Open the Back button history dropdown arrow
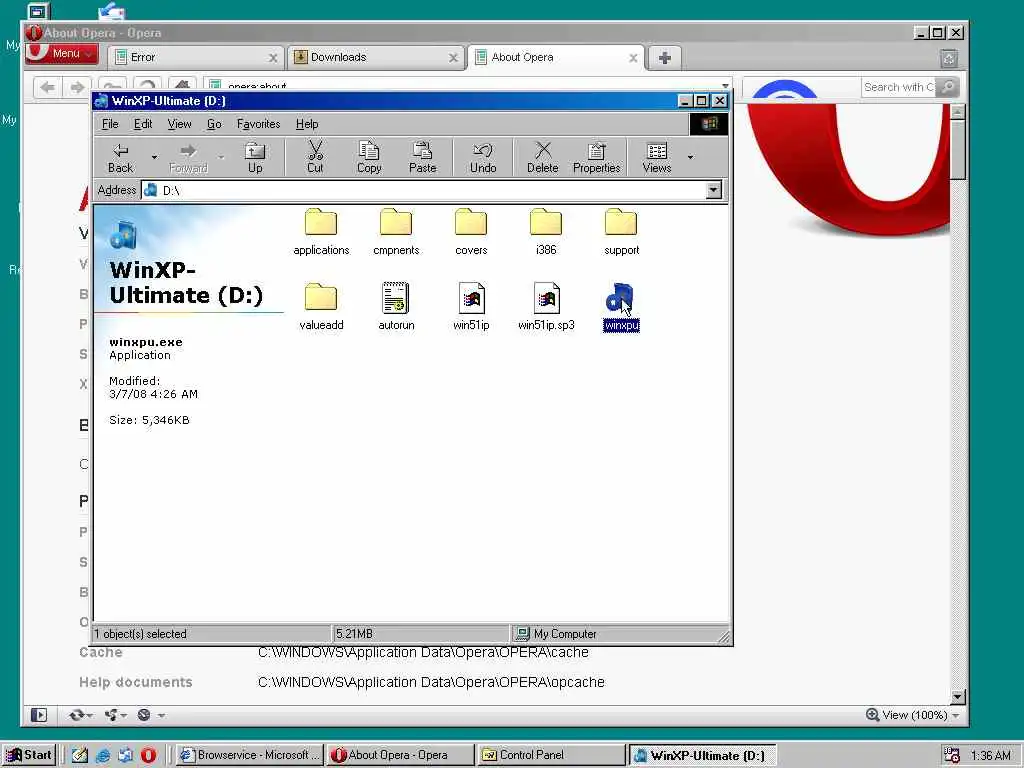Image resolution: width=1024 pixels, height=768 pixels. [x=154, y=157]
